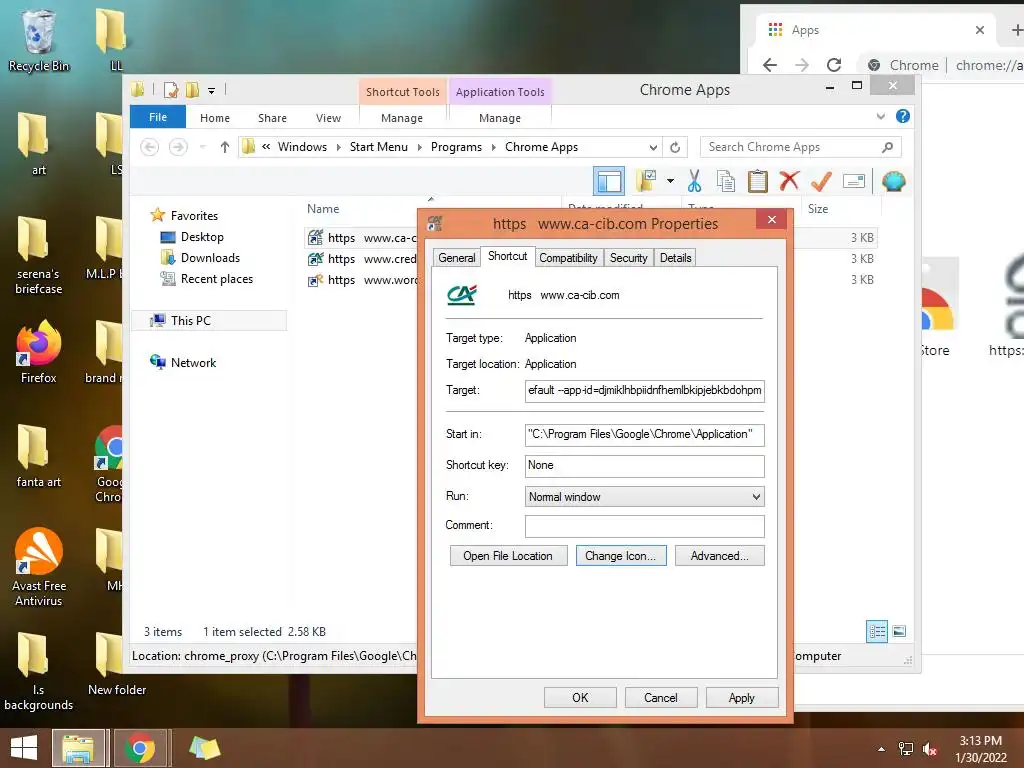The image size is (1024, 768).
Task: Select Downloads under Favorites
Action: tap(210, 258)
